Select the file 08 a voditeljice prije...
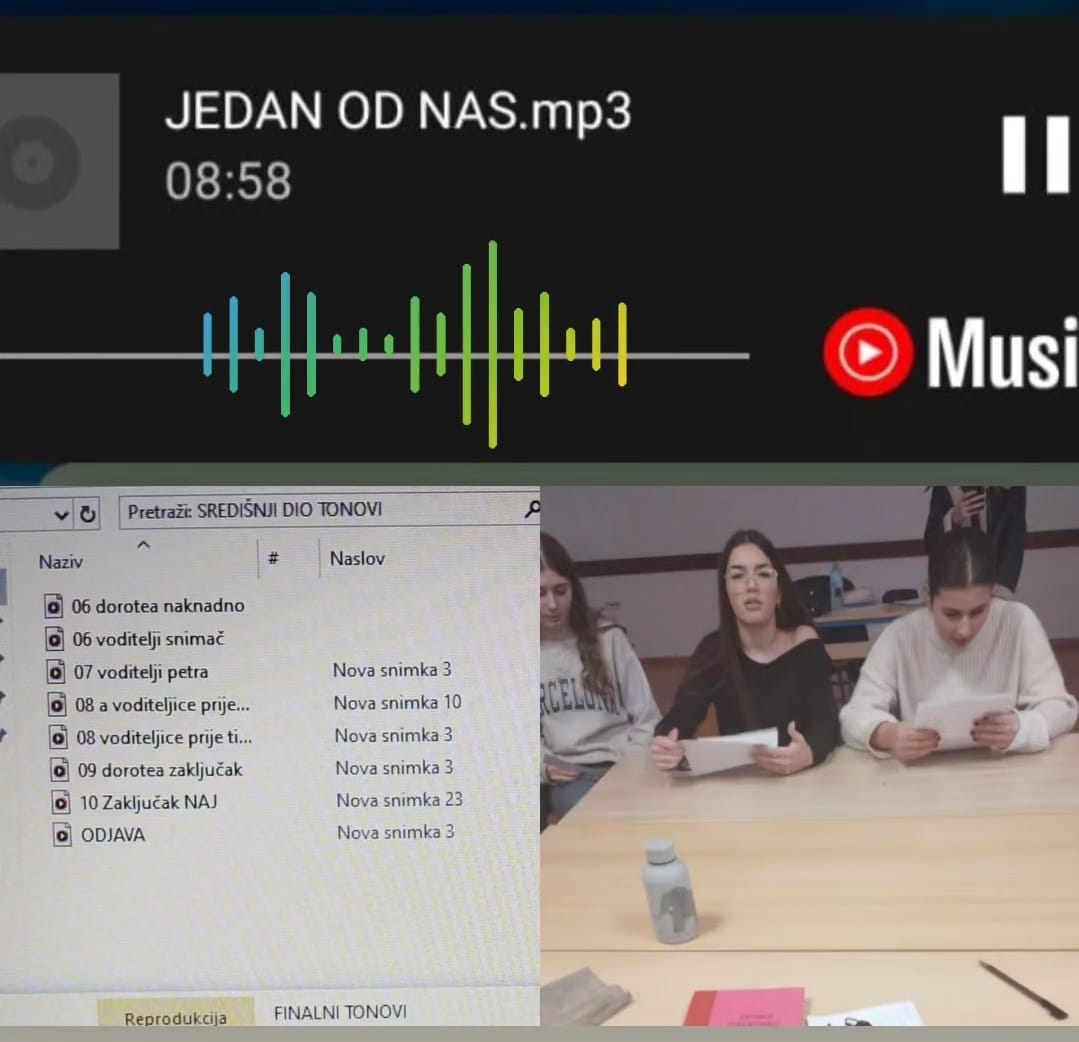This screenshot has height=1042, width=1079. pos(162,705)
